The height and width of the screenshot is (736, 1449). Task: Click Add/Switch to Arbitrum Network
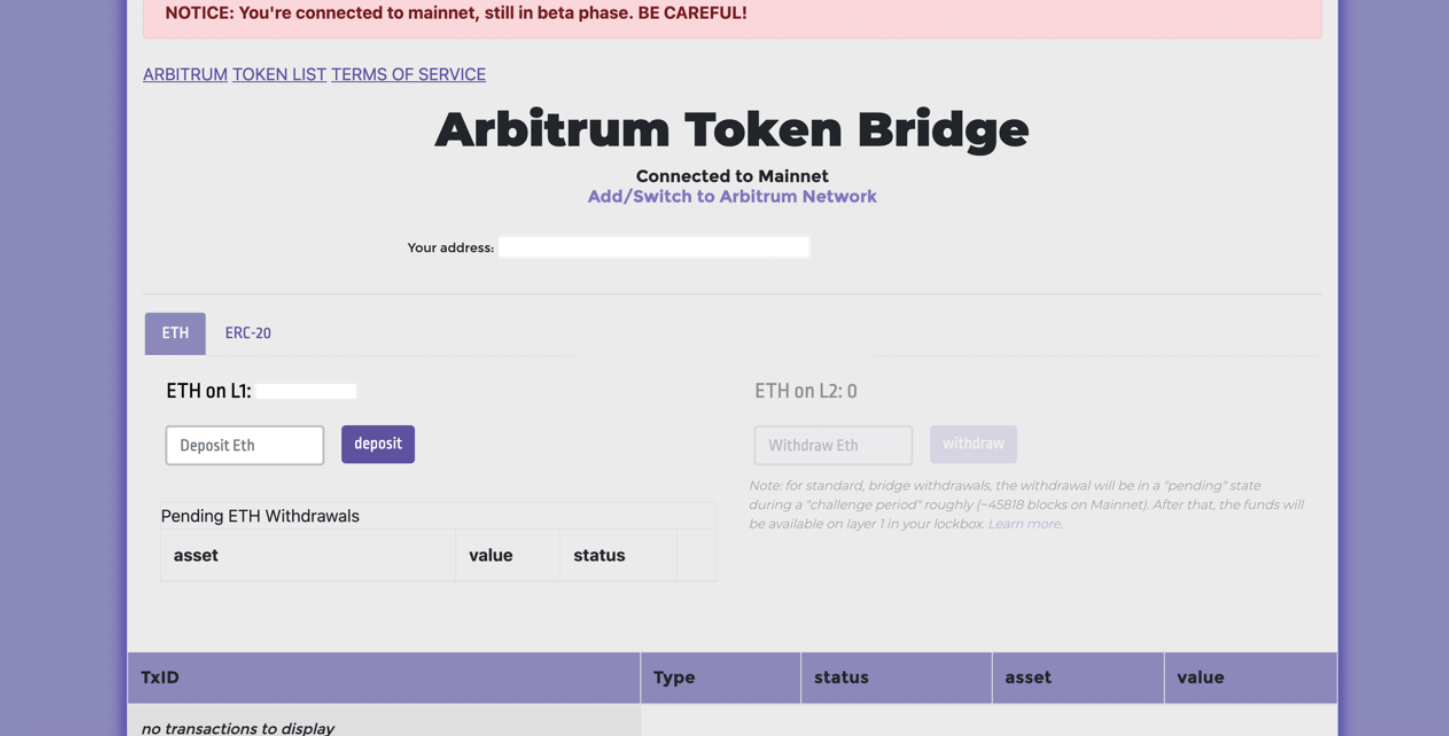[x=732, y=196]
